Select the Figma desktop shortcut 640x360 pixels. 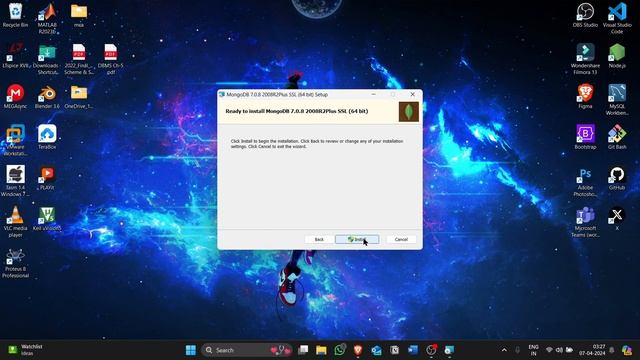coord(585,96)
